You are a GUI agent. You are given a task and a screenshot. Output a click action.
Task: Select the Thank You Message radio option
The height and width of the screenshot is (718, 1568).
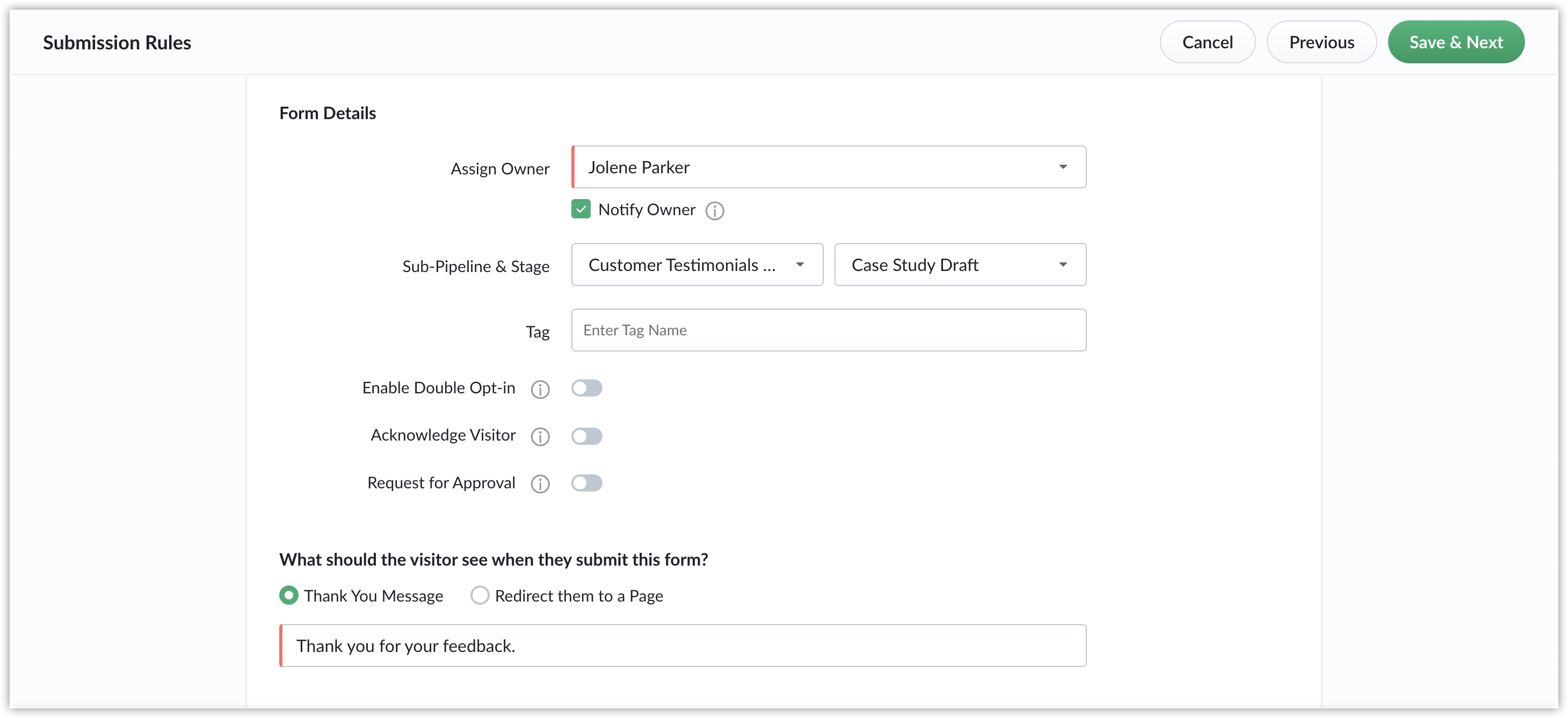point(288,595)
